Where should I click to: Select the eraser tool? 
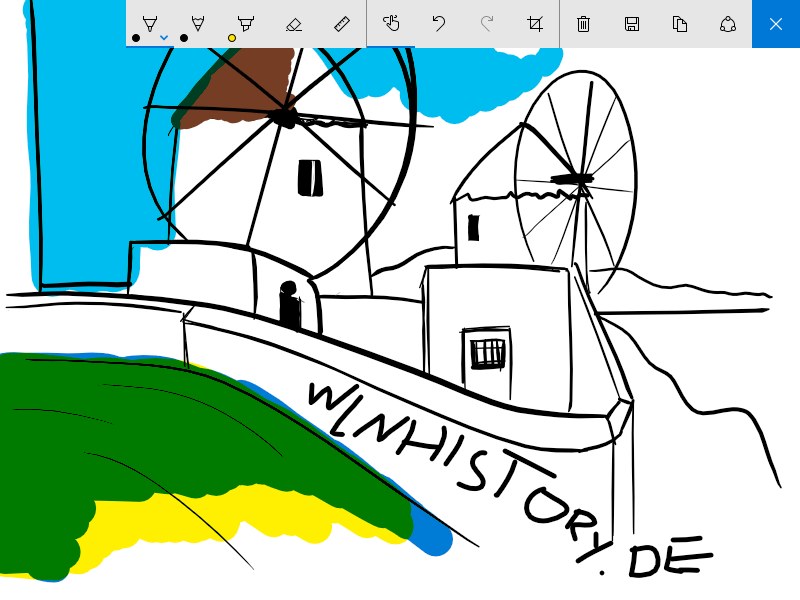pyautogui.click(x=294, y=24)
